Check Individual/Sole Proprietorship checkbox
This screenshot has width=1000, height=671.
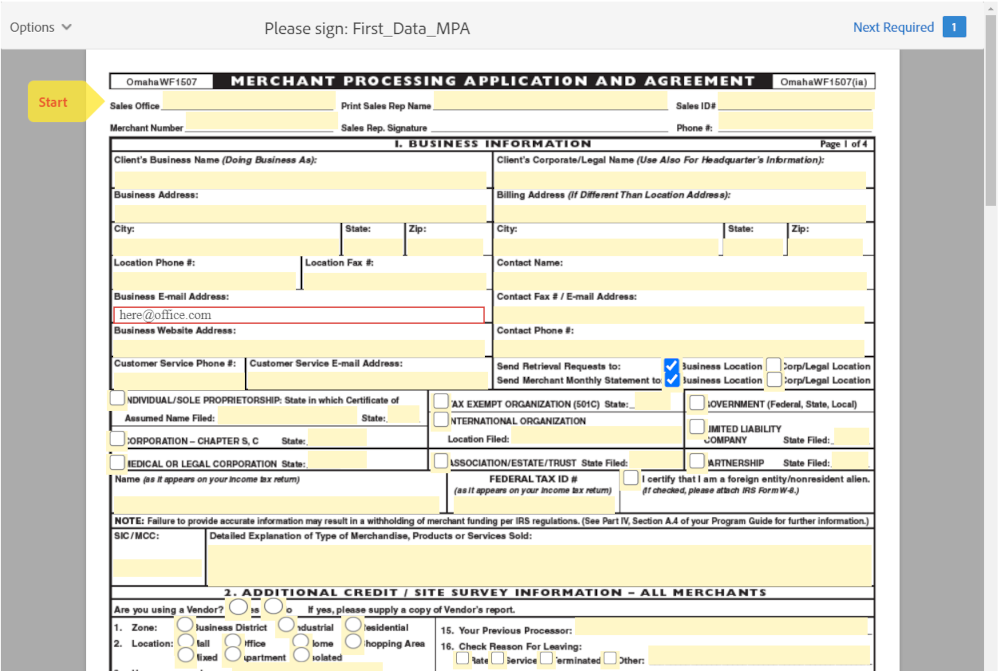tap(117, 398)
